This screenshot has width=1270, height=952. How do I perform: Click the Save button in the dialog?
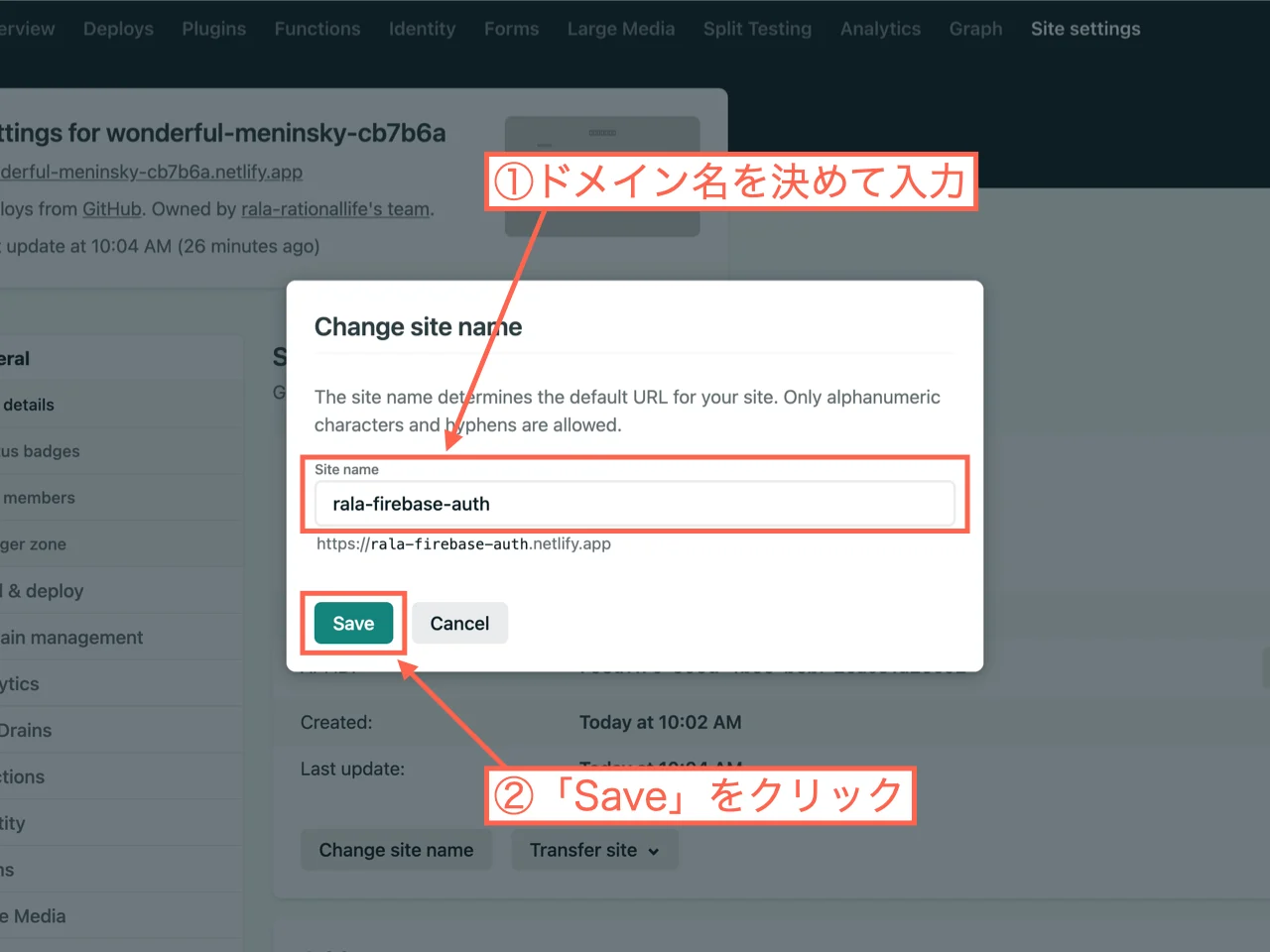tap(353, 623)
